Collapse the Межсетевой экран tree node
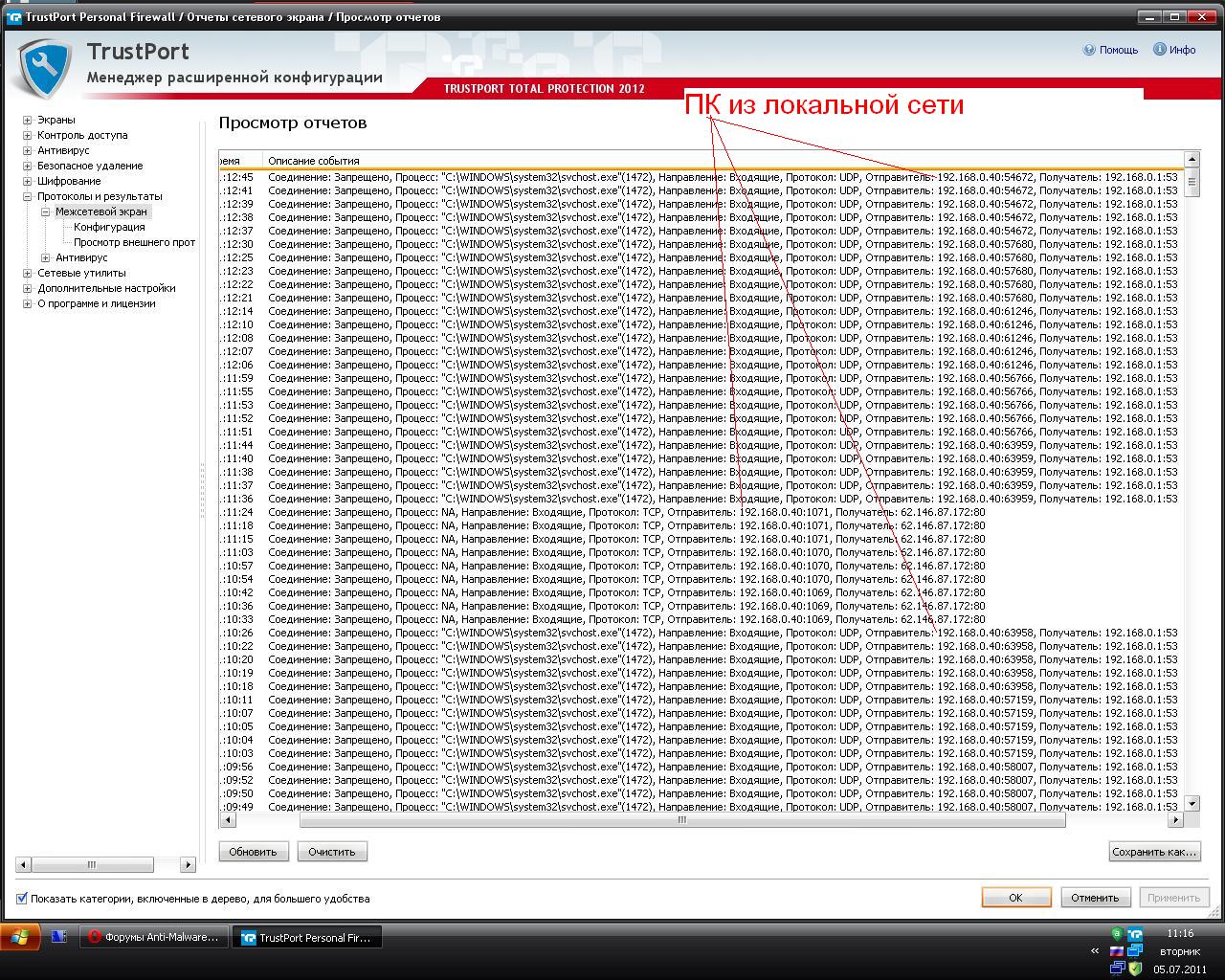Image resolution: width=1225 pixels, height=980 pixels. click(x=45, y=212)
